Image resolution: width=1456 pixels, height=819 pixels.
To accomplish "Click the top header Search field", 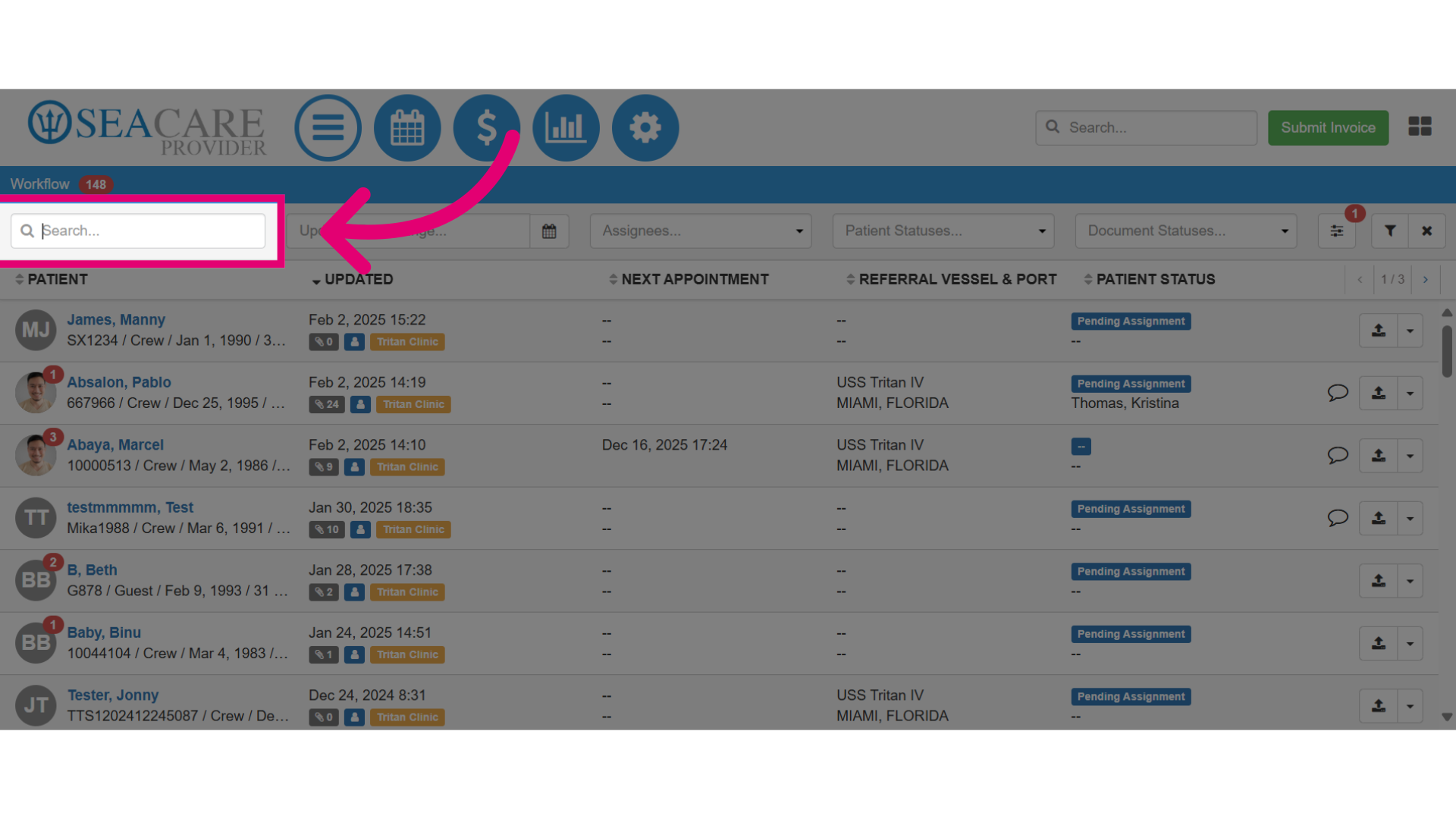I will pyautogui.click(x=1146, y=127).
